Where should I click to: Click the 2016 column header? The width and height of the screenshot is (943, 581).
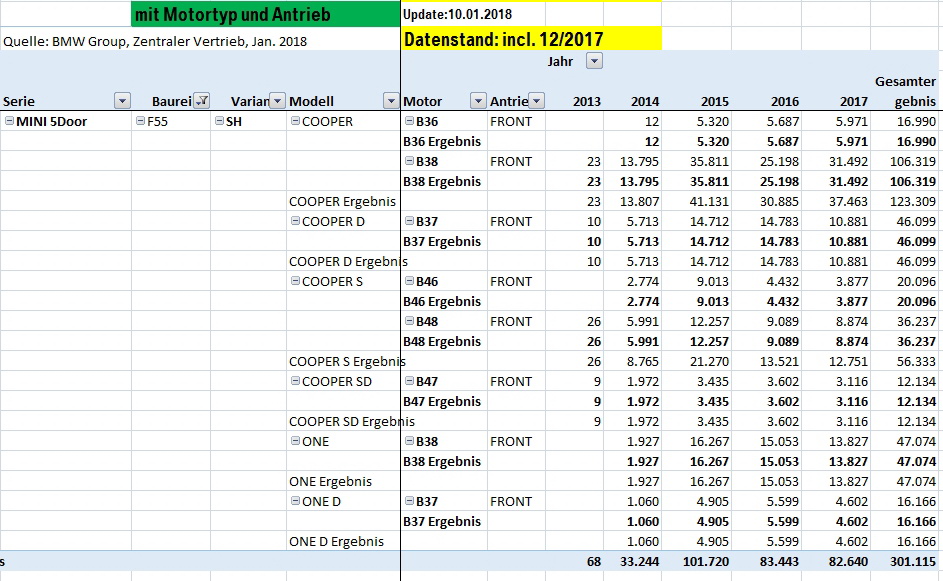coord(785,102)
